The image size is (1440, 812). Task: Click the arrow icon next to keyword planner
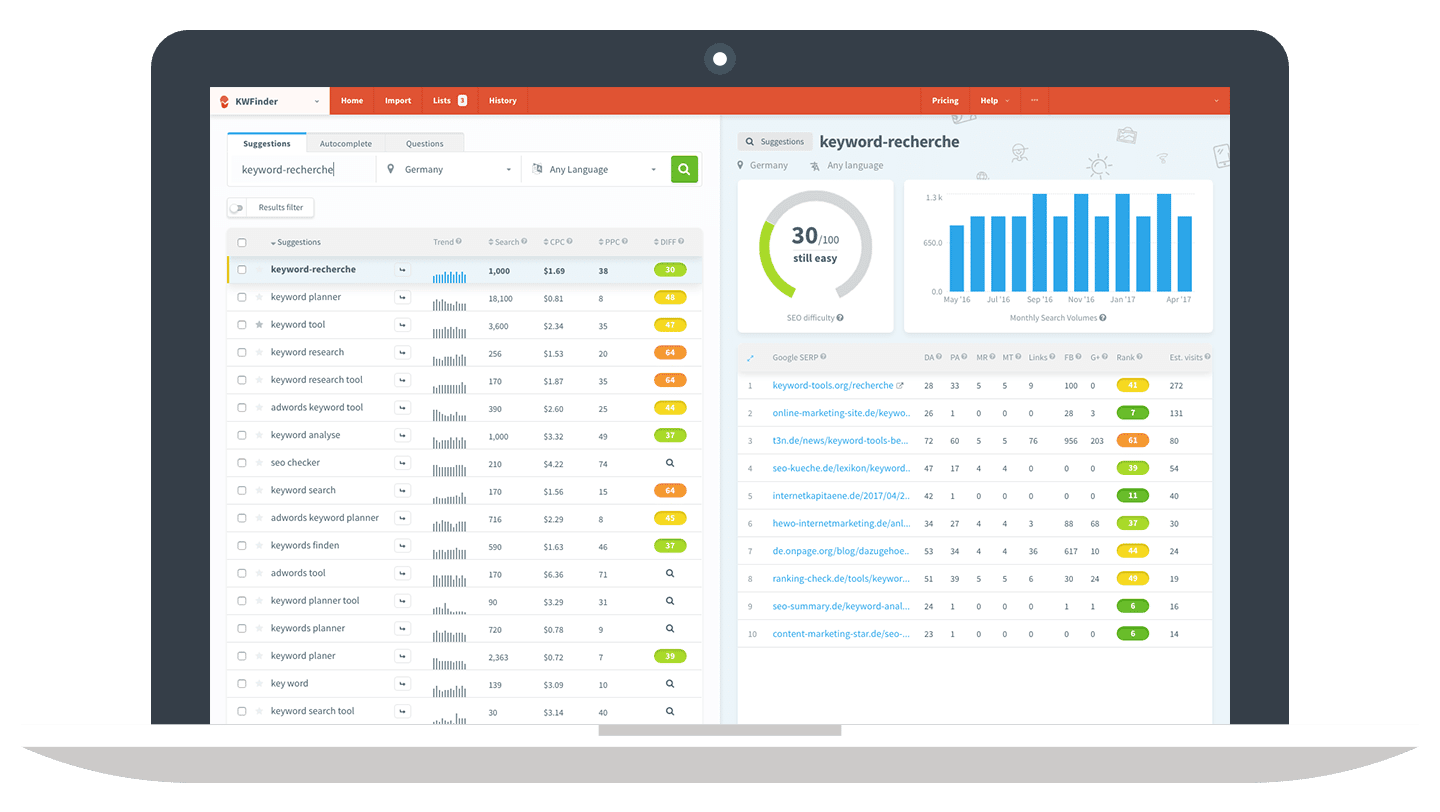(x=402, y=297)
